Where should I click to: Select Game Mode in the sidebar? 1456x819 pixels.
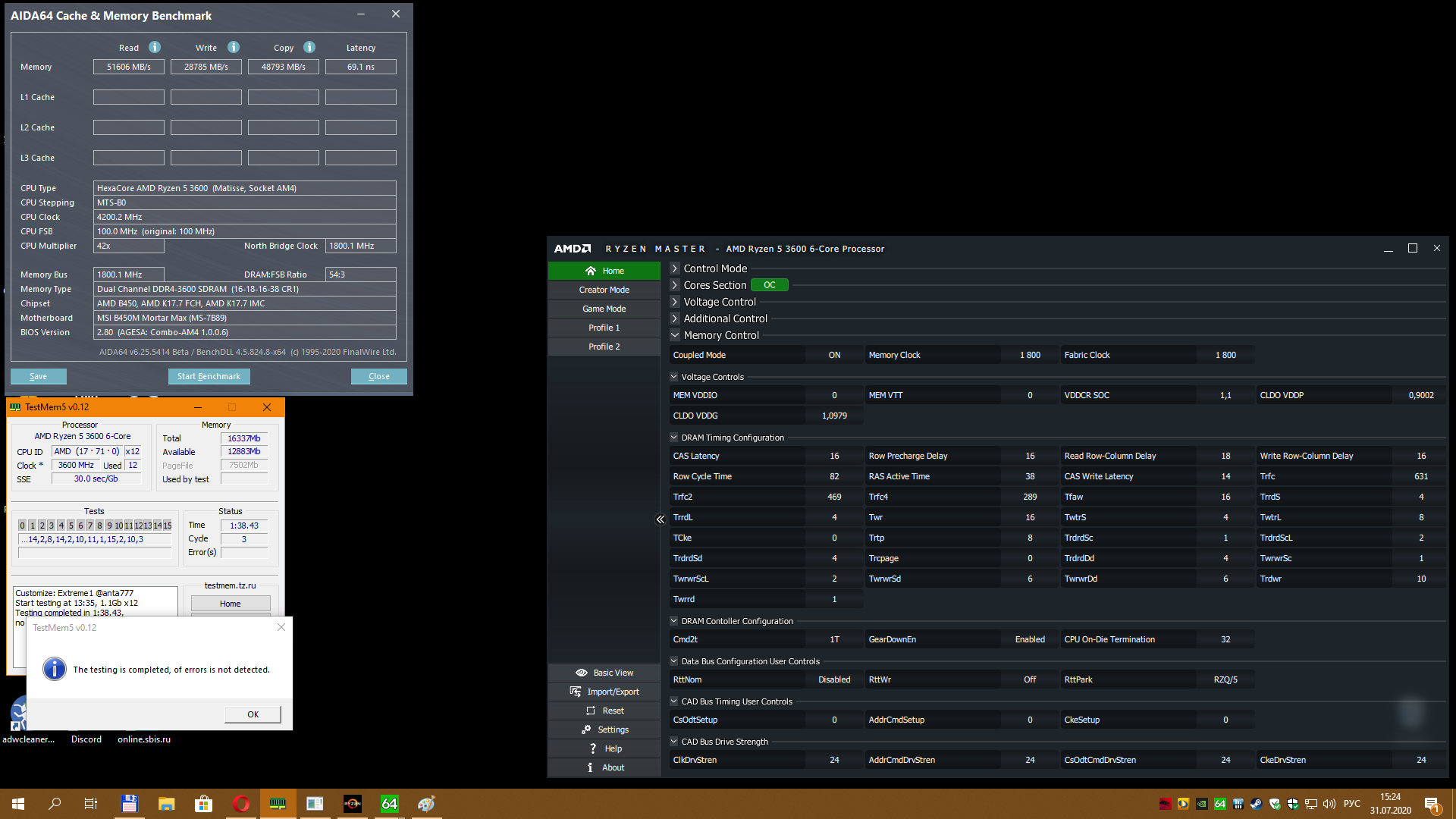pos(604,309)
